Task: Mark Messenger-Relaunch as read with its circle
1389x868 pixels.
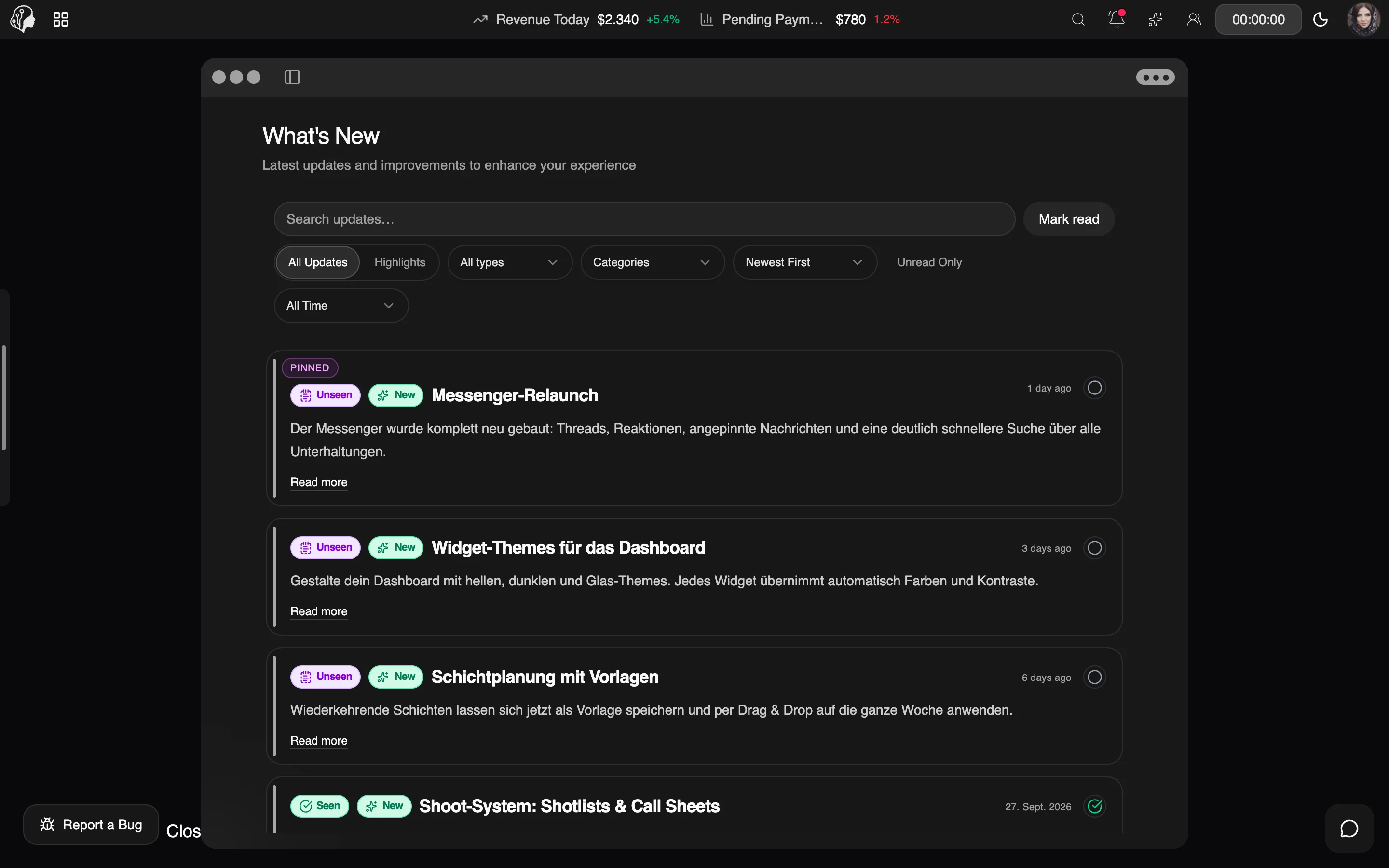Action: tap(1094, 388)
